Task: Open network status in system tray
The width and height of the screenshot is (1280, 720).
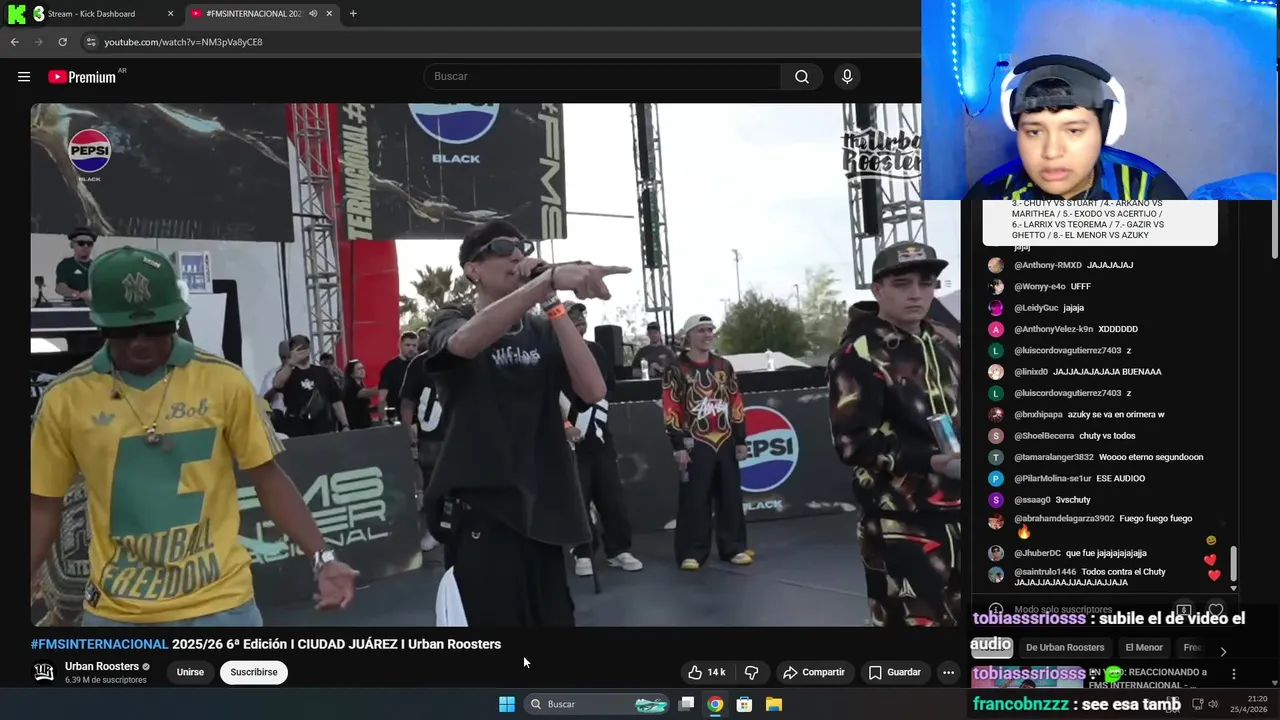Action: pyautogui.click(x=1197, y=704)
